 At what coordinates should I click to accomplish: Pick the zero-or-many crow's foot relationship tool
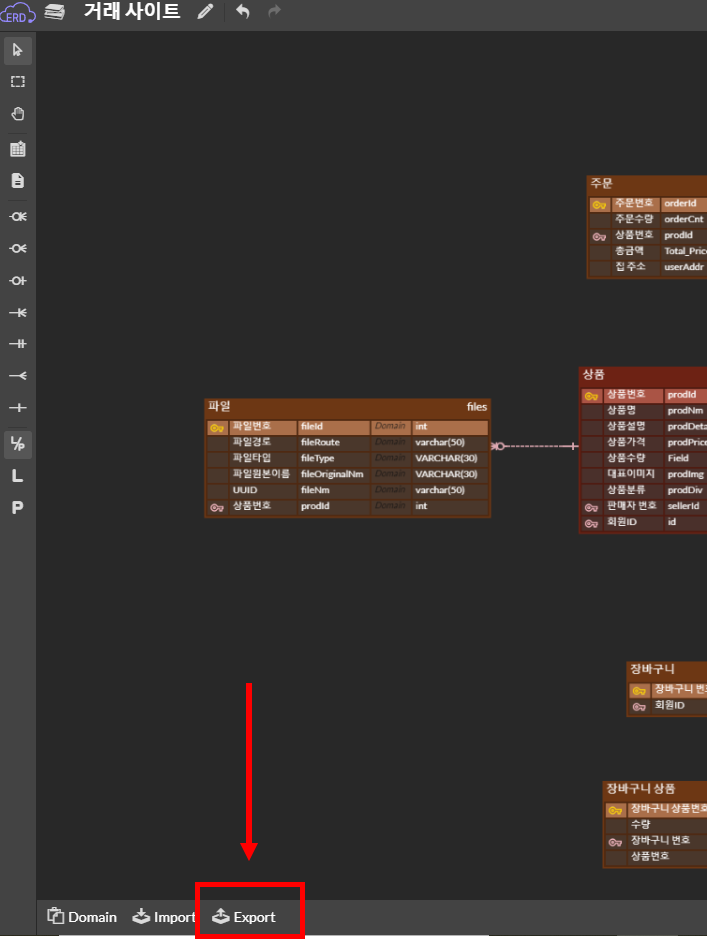(17, 248)
